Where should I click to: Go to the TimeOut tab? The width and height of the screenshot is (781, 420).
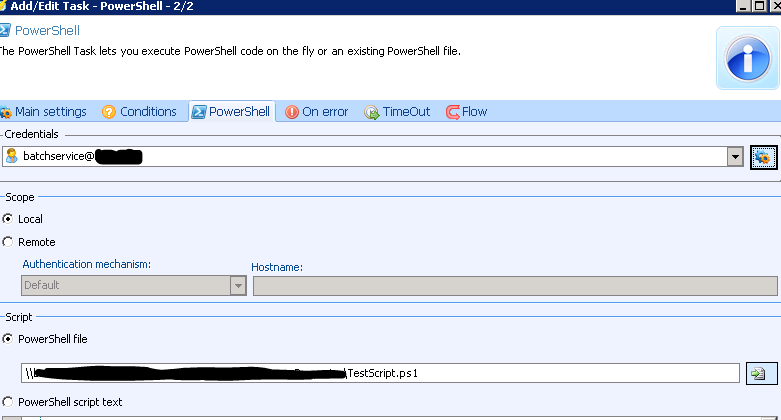click(x=397, y=112)
